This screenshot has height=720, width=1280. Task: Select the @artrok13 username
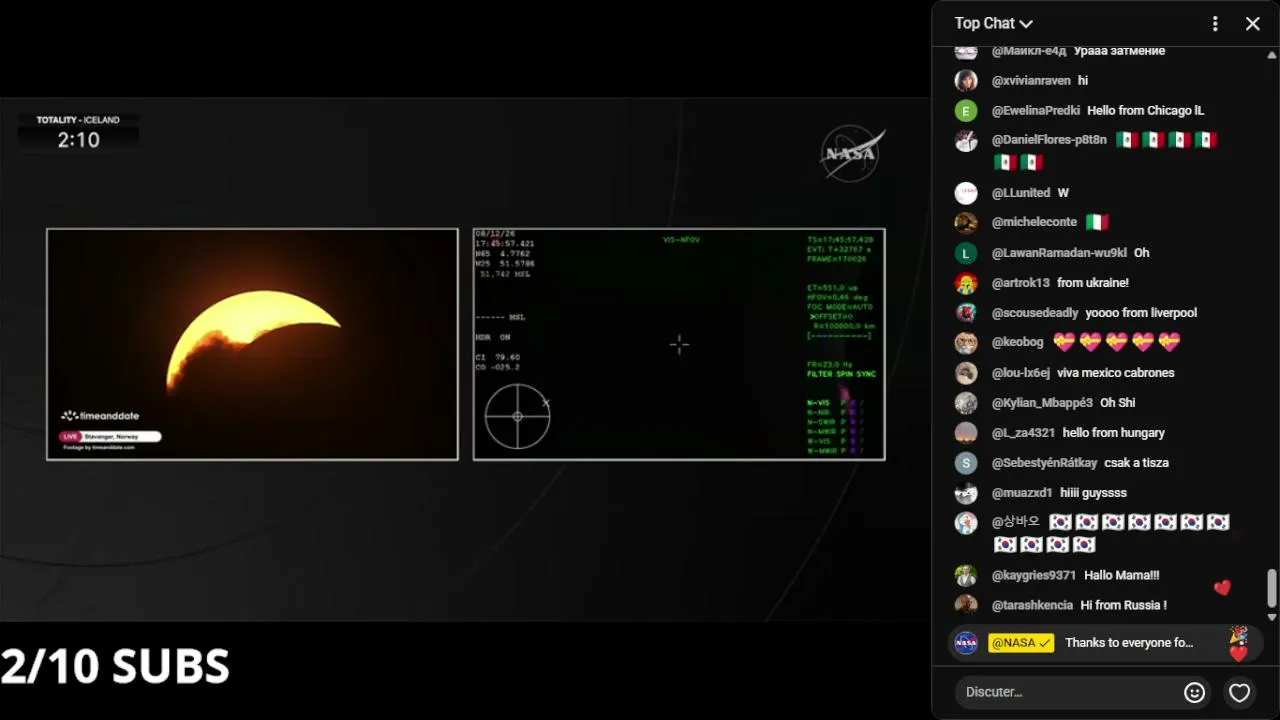[1021, 283]
